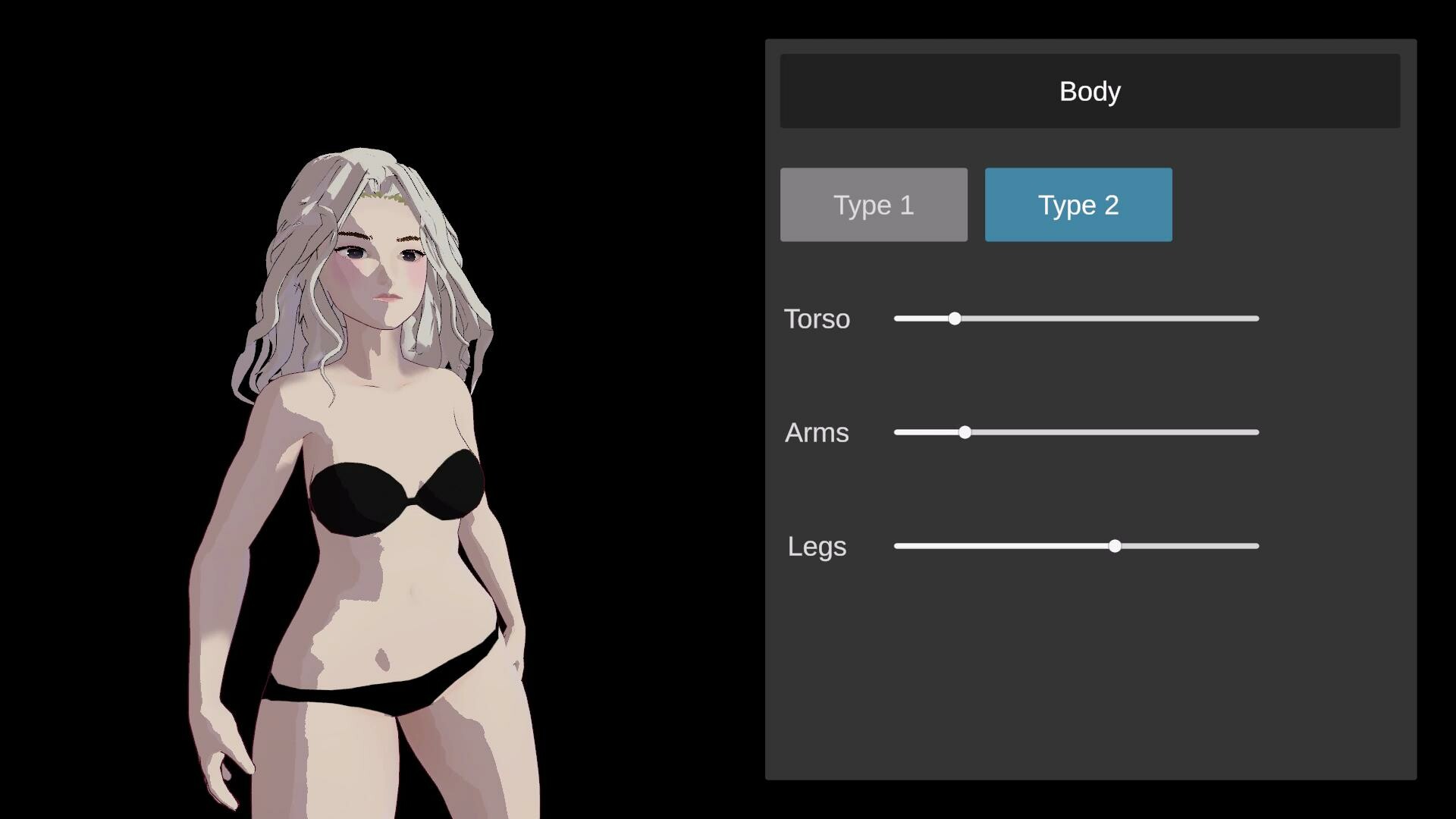1456x819 pixels.
Task: Set Torso slider to its minimum left end
Action: [x=896, y=318]
